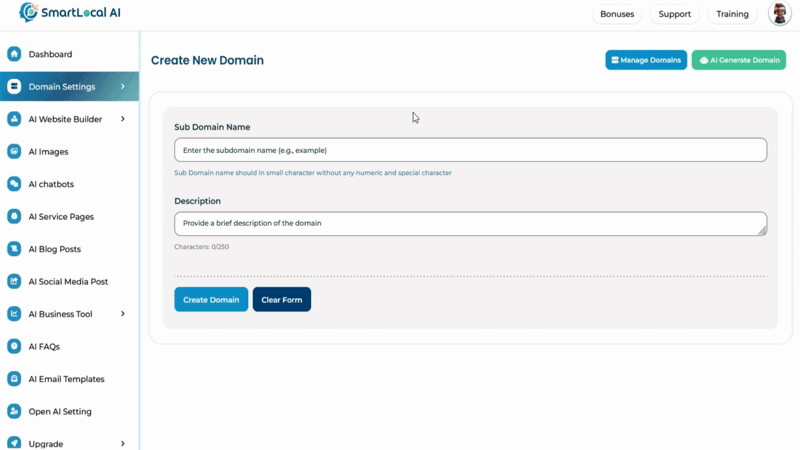Open the Open AI Setting menu item
Screen dimensions: 800x450
(60, 411)
